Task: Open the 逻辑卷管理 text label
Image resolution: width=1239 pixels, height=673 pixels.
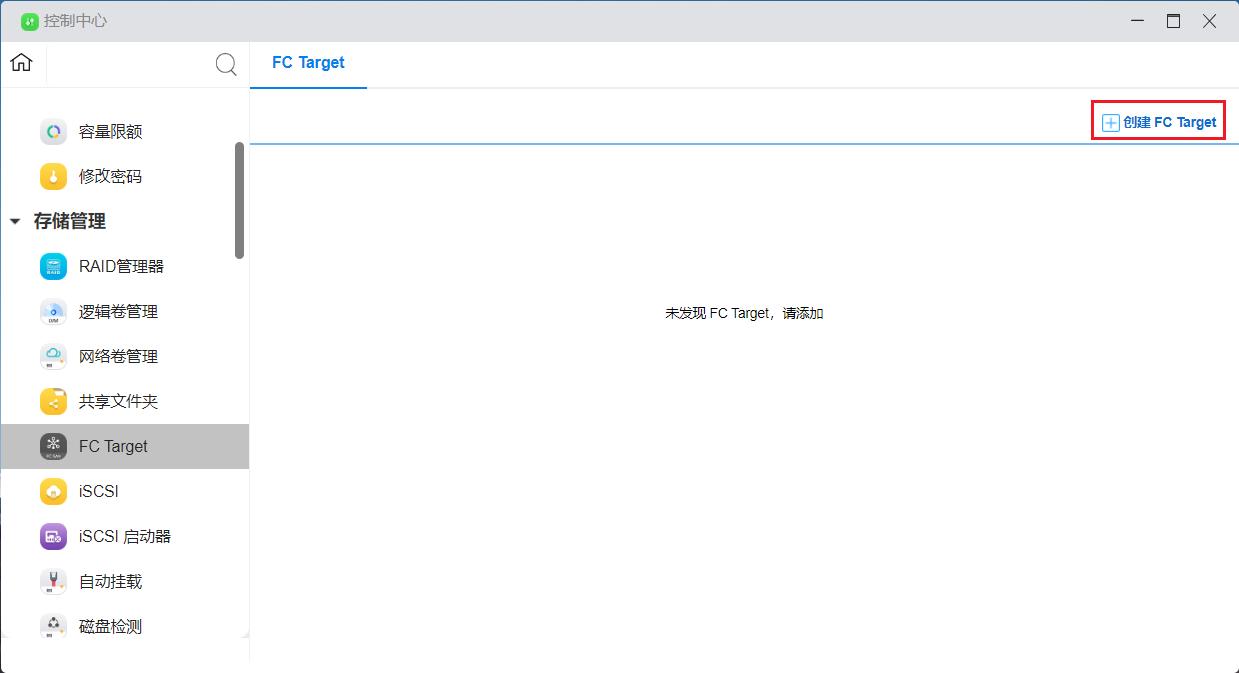Action: coord(118,312)
